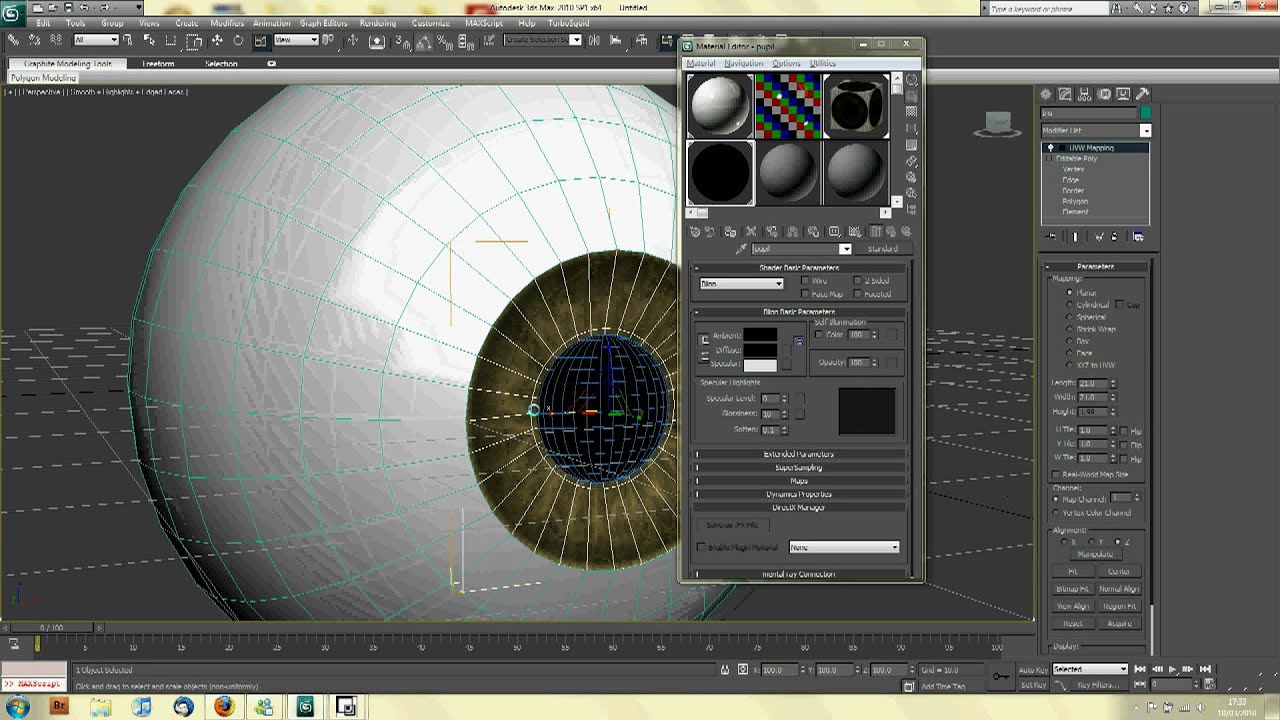Toggle 3D Snaps icon

click(401, 41)
